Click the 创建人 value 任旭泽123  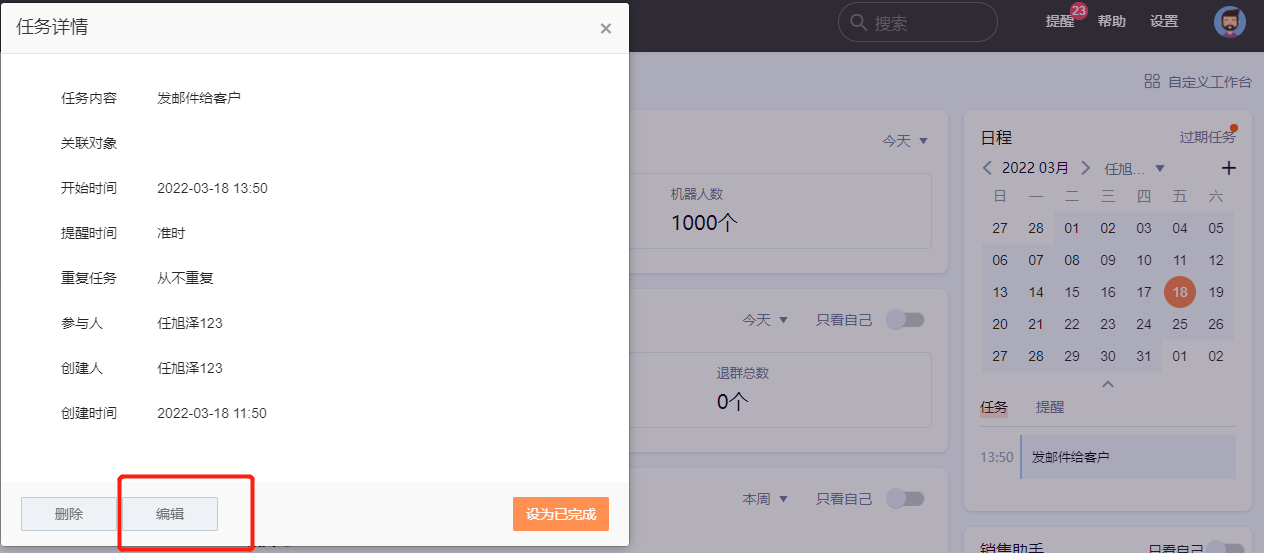pyautogui.click(x=190, y=368)
